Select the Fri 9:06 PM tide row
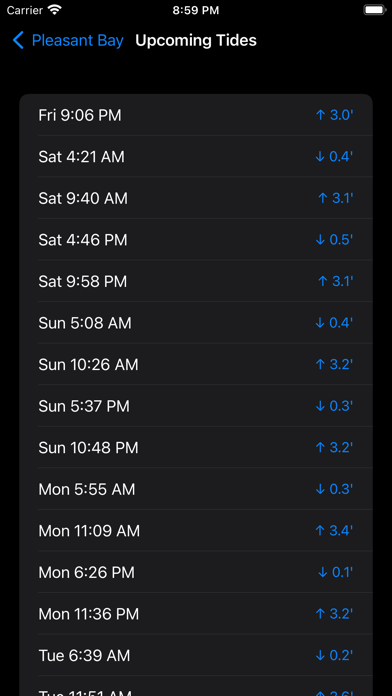 tap(196, 115)
